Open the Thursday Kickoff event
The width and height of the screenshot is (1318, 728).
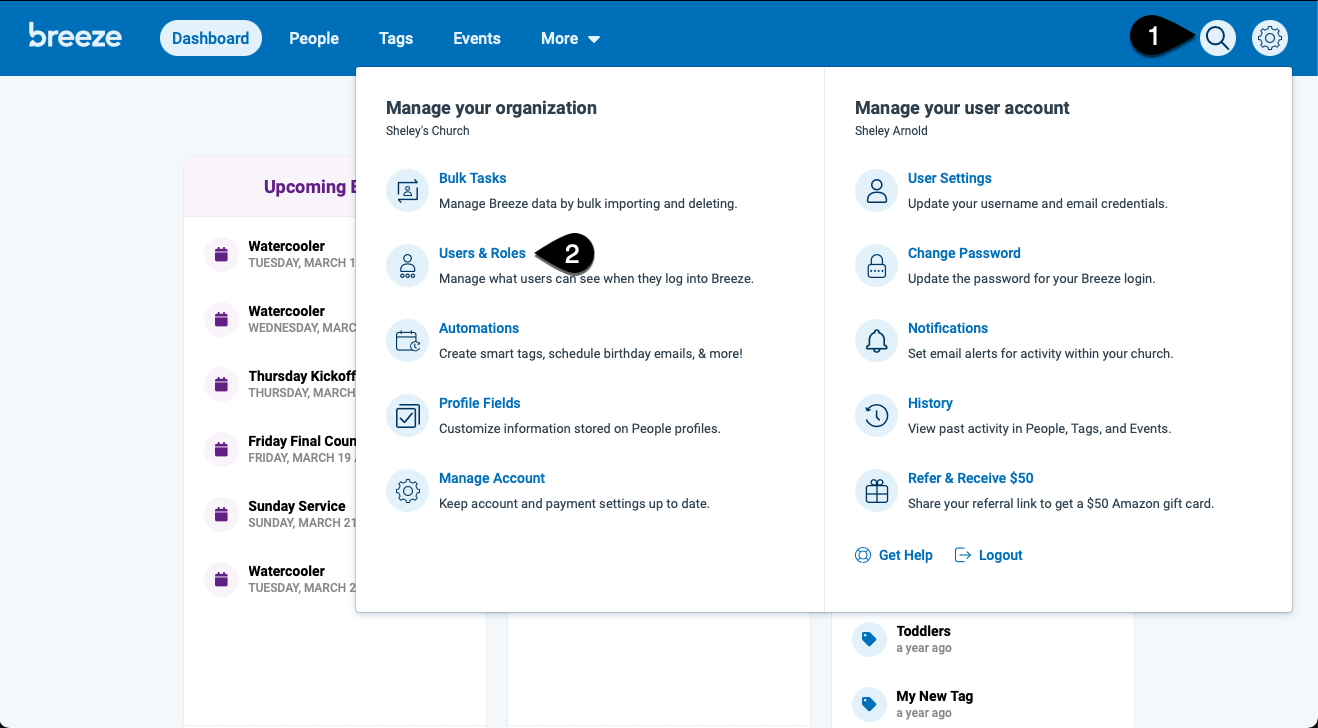pyautogui.click(x=301, y=376)
